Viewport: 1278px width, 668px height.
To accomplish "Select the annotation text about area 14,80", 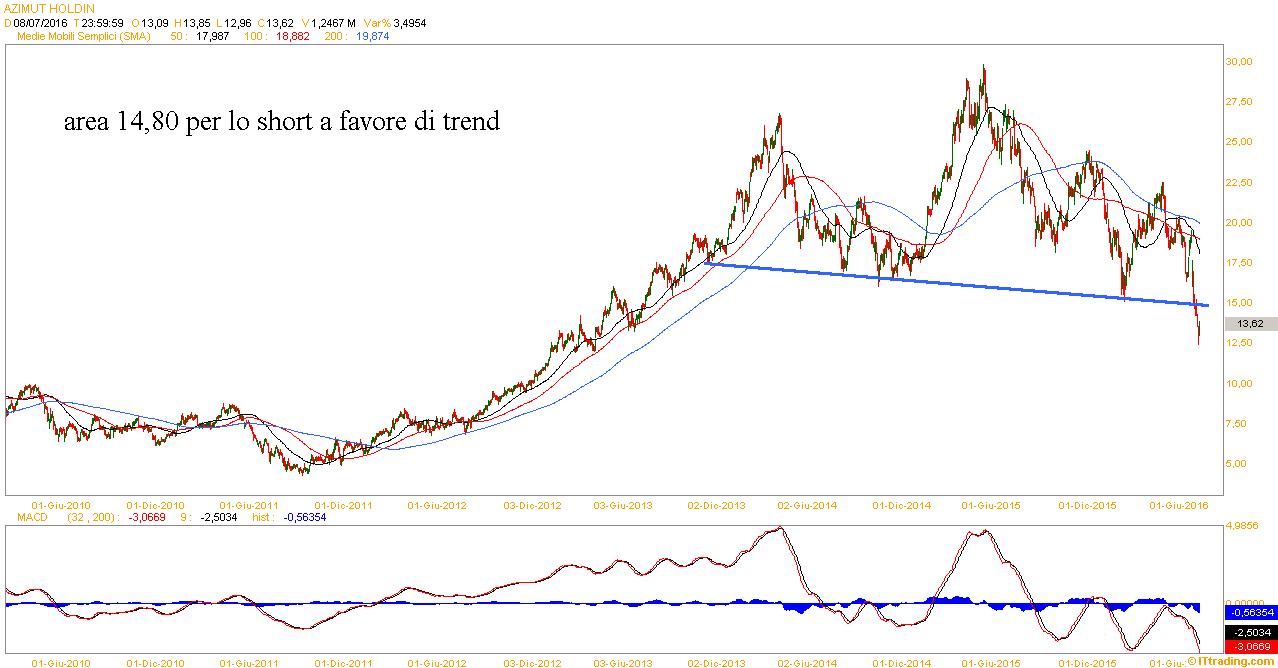I will click(281, 122).
